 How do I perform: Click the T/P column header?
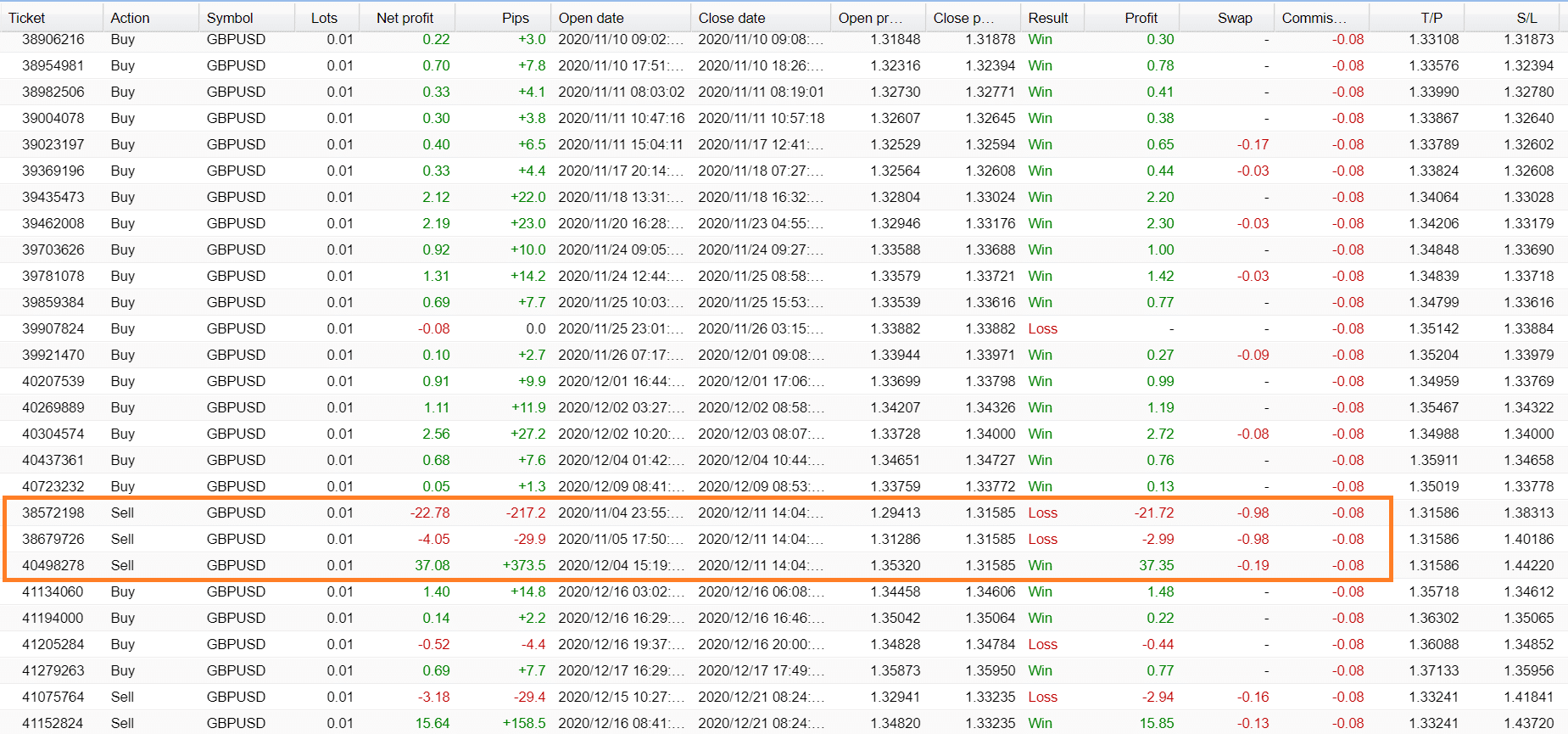point(1431,18)
